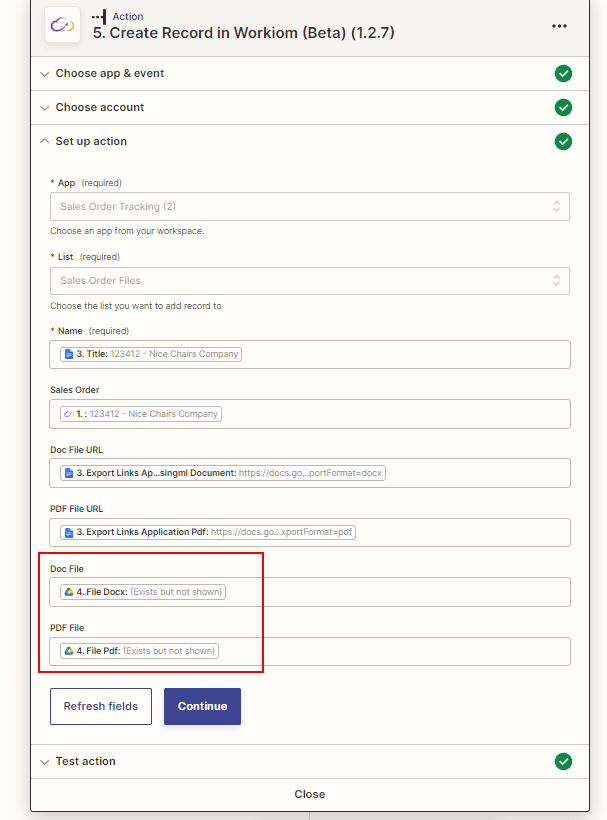
Task: Click the Continue button
Action: [x=202, y=707]
